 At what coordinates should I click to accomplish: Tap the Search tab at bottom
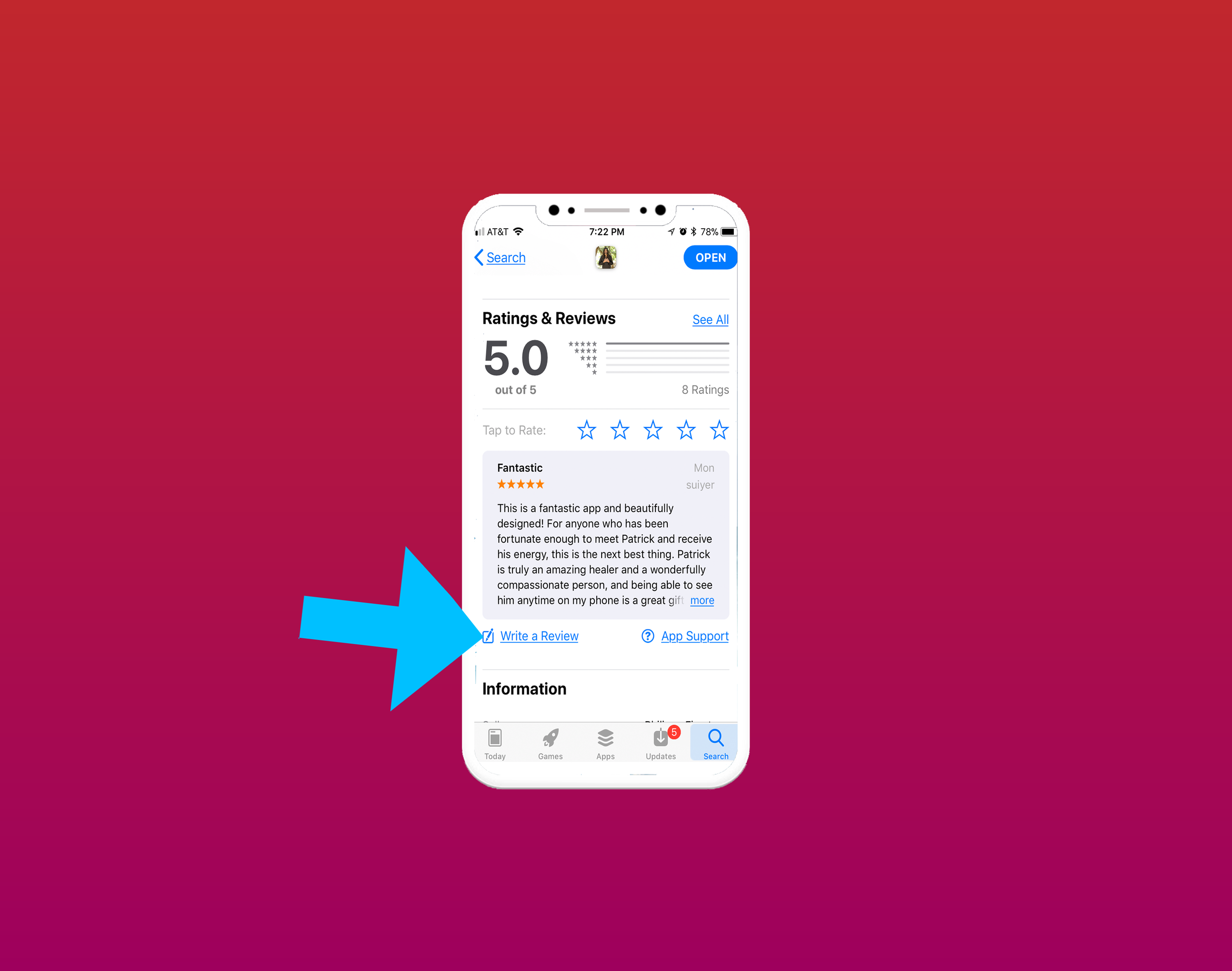tap(715, 742)
